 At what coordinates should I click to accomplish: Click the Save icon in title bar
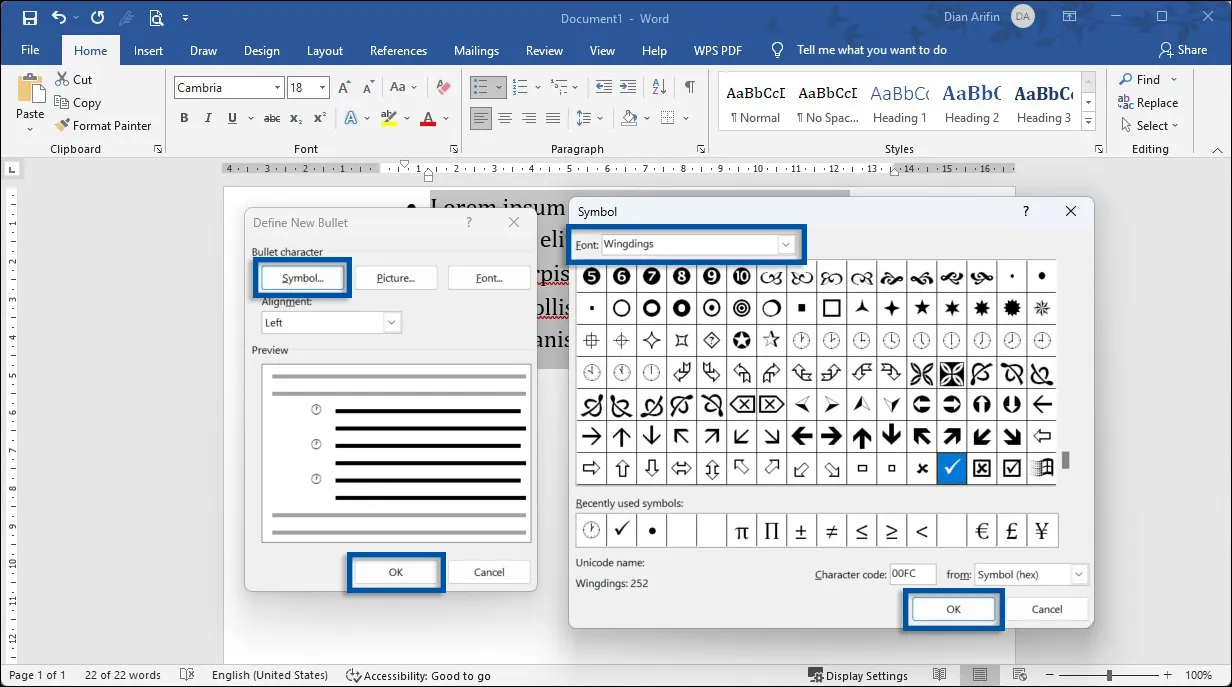[x=30, y=18]
